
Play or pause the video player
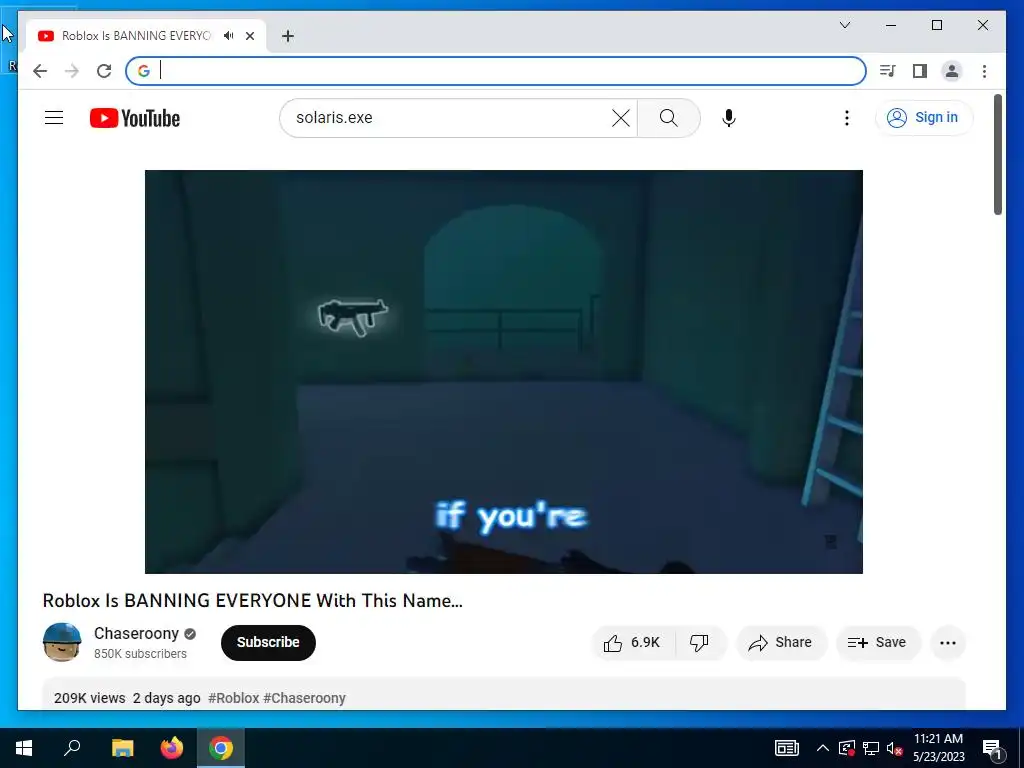pos(504,372)
